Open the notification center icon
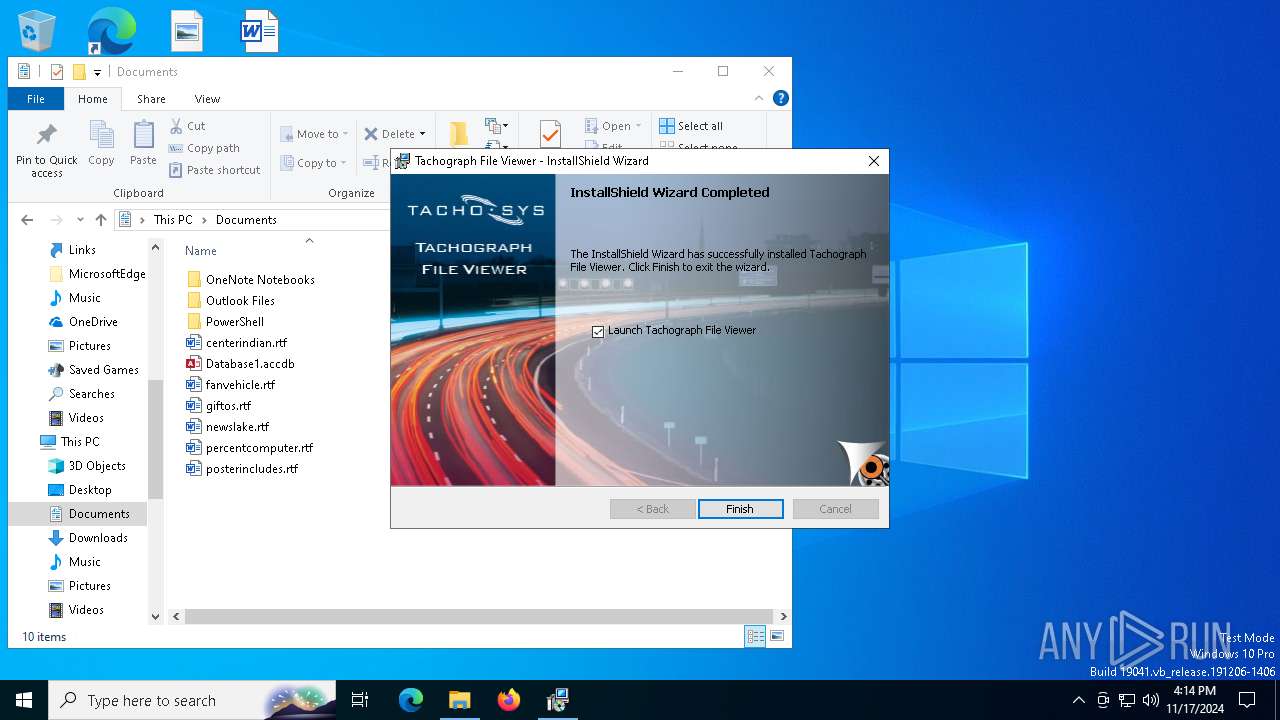The height and width of the screenshot is (720, 1280). click(1247, 700)
